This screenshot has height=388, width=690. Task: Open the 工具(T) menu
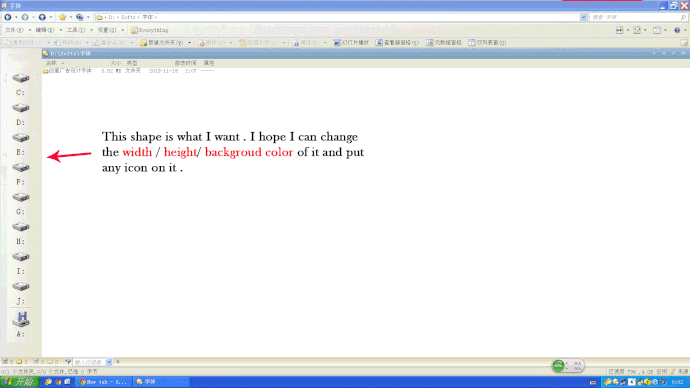pyautogui.click(x=76, y=30)
